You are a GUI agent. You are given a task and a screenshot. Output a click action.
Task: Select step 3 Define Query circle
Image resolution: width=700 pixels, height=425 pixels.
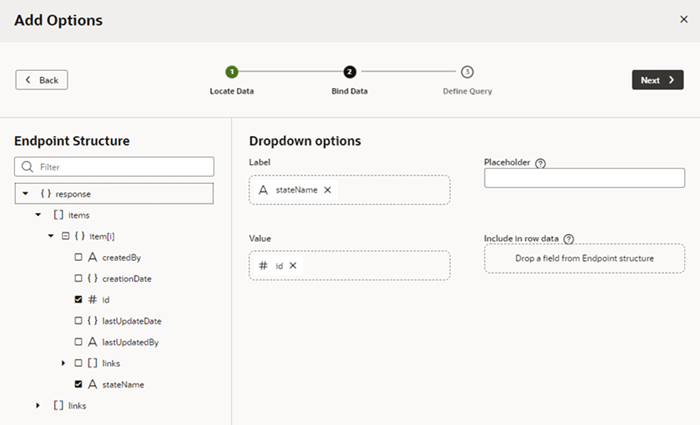[467, 71]
